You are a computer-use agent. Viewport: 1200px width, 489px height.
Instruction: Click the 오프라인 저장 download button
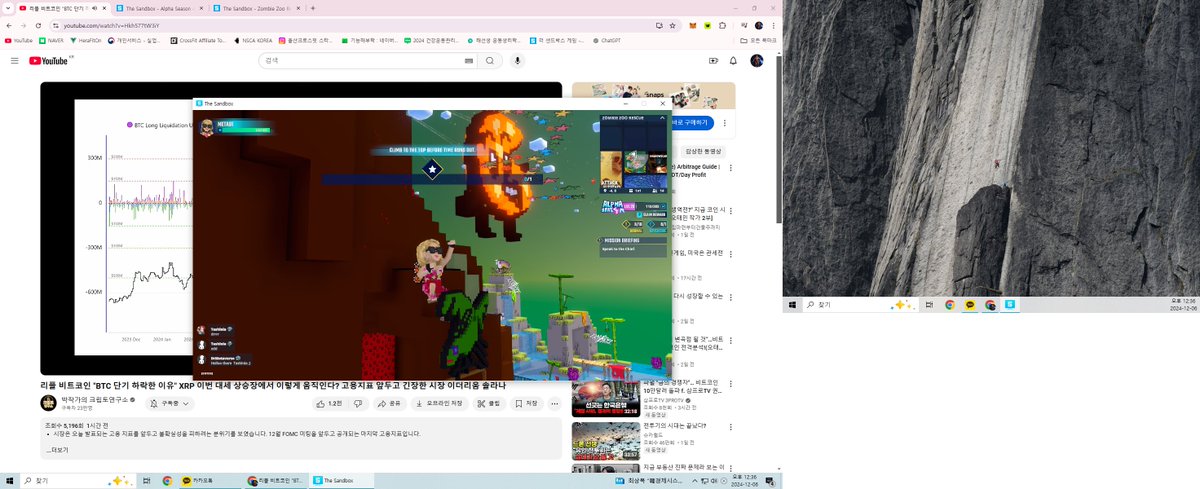(x=439, y=403)
